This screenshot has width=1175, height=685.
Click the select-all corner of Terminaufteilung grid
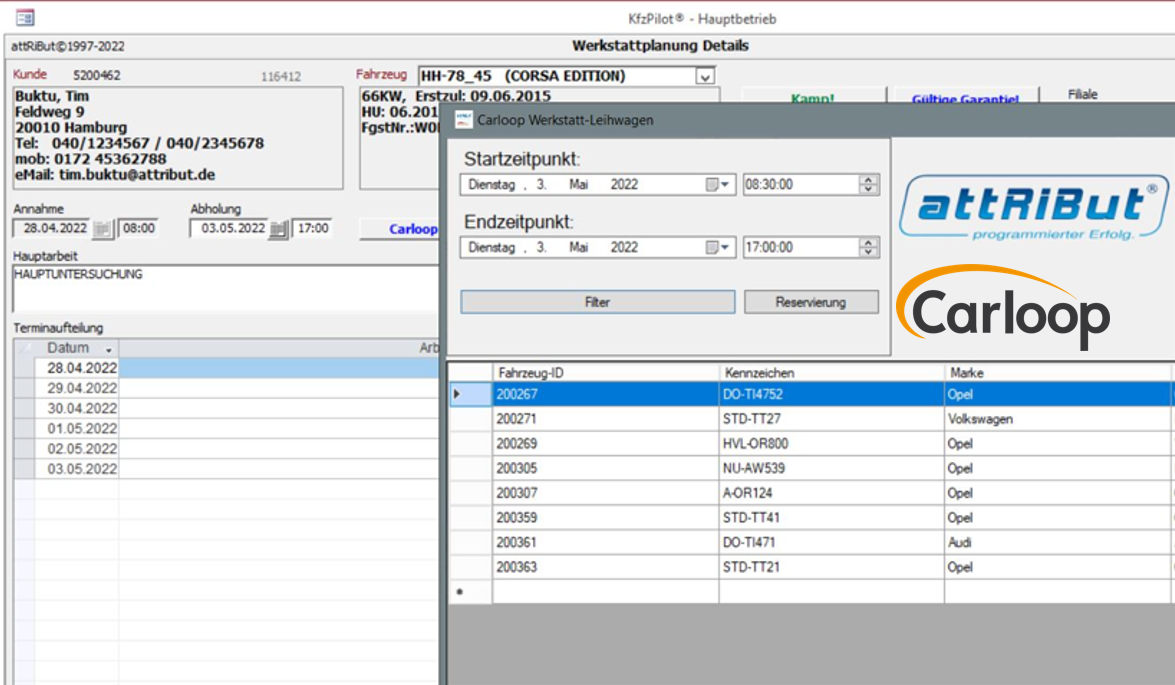[x=24, y=348]
